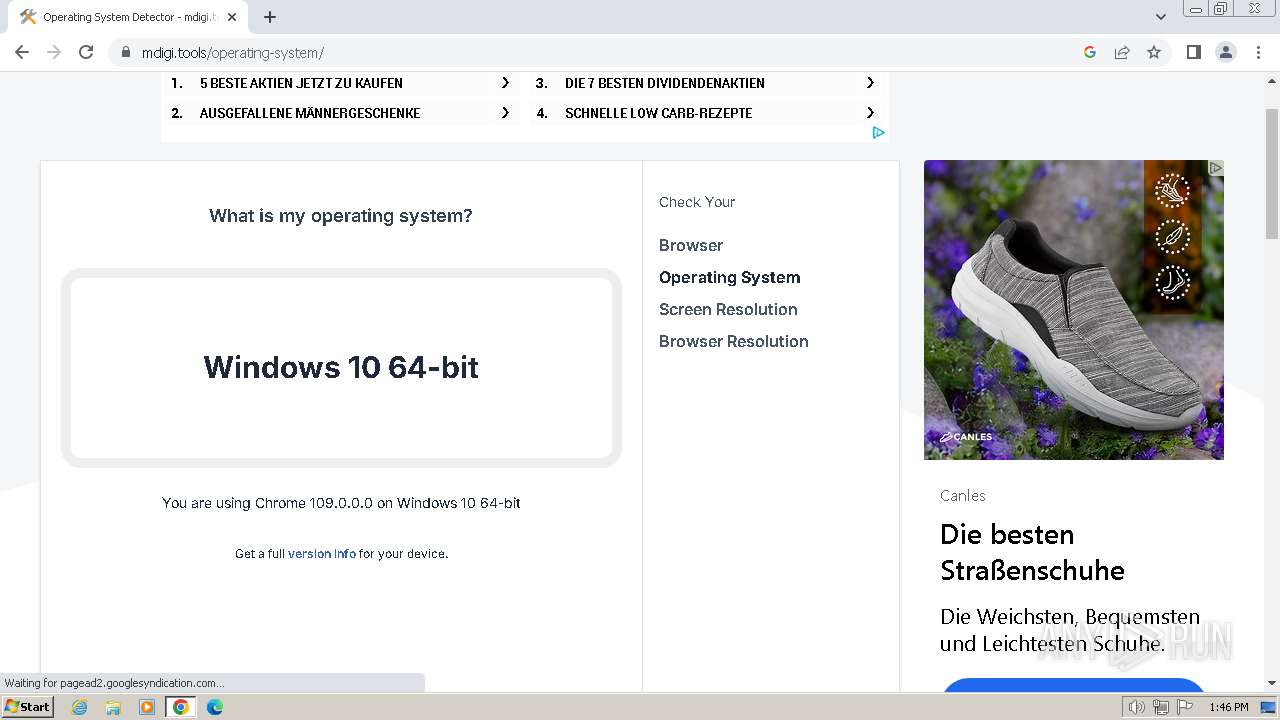Open ad link '5 Beste Aktien jetzt zu kaufen'
Screen dimensions: 1280x720
(301, 83)
